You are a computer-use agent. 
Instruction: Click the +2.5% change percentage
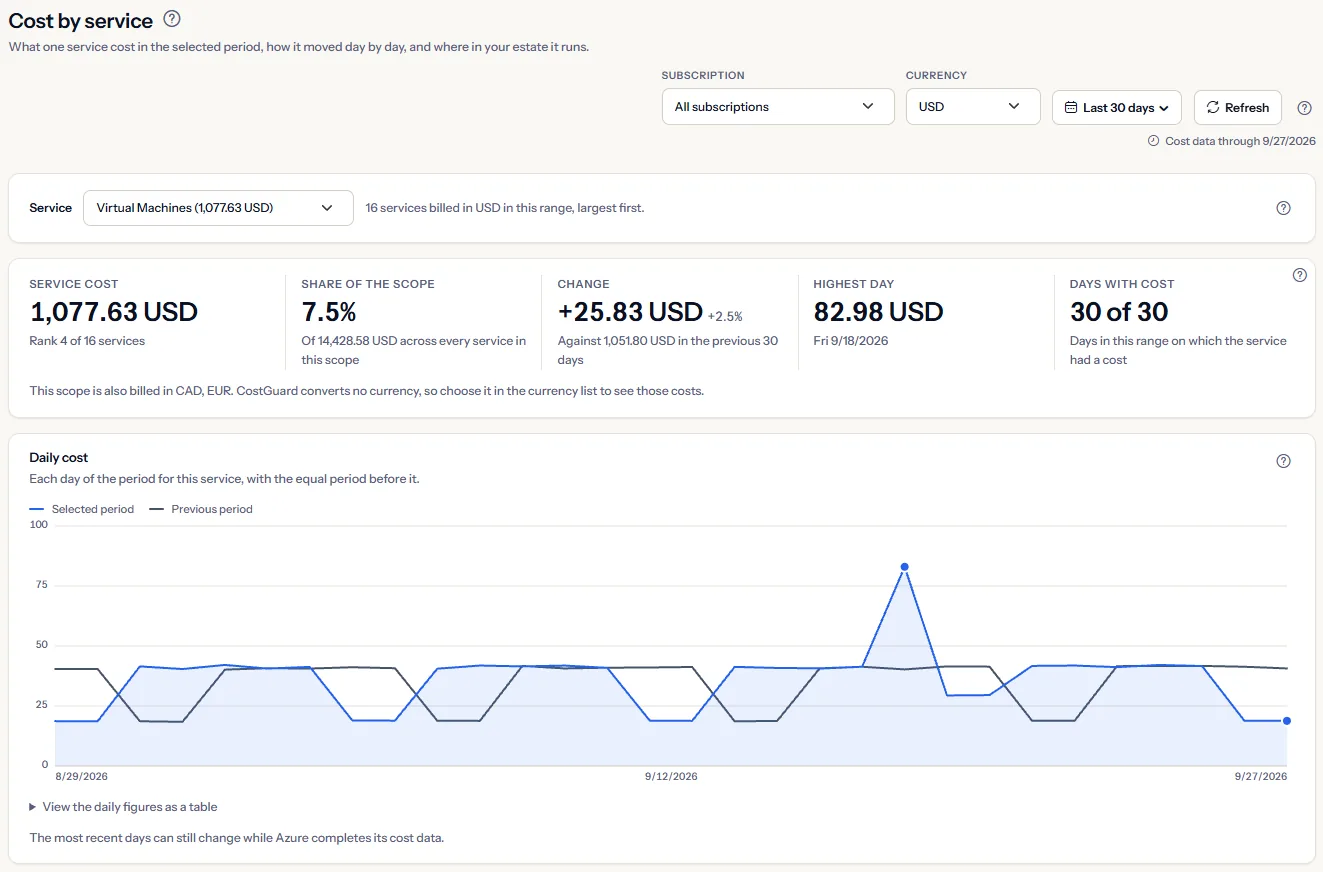click(725, 316)
